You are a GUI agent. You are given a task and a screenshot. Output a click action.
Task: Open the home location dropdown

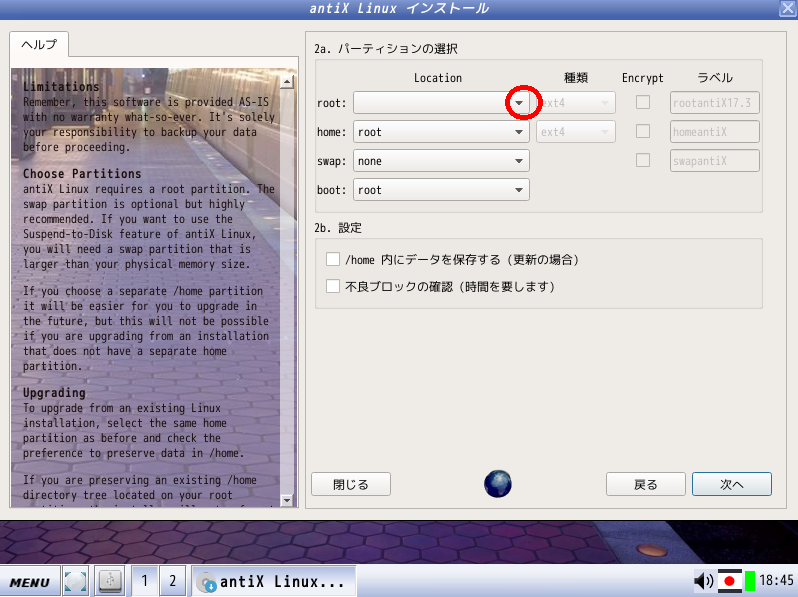tap(441, 132)
